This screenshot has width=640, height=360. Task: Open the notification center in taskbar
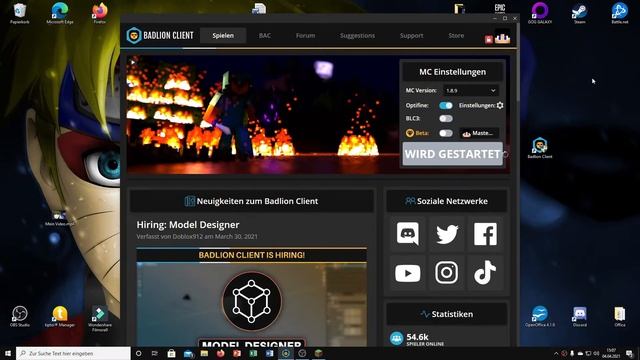[630, 353]
